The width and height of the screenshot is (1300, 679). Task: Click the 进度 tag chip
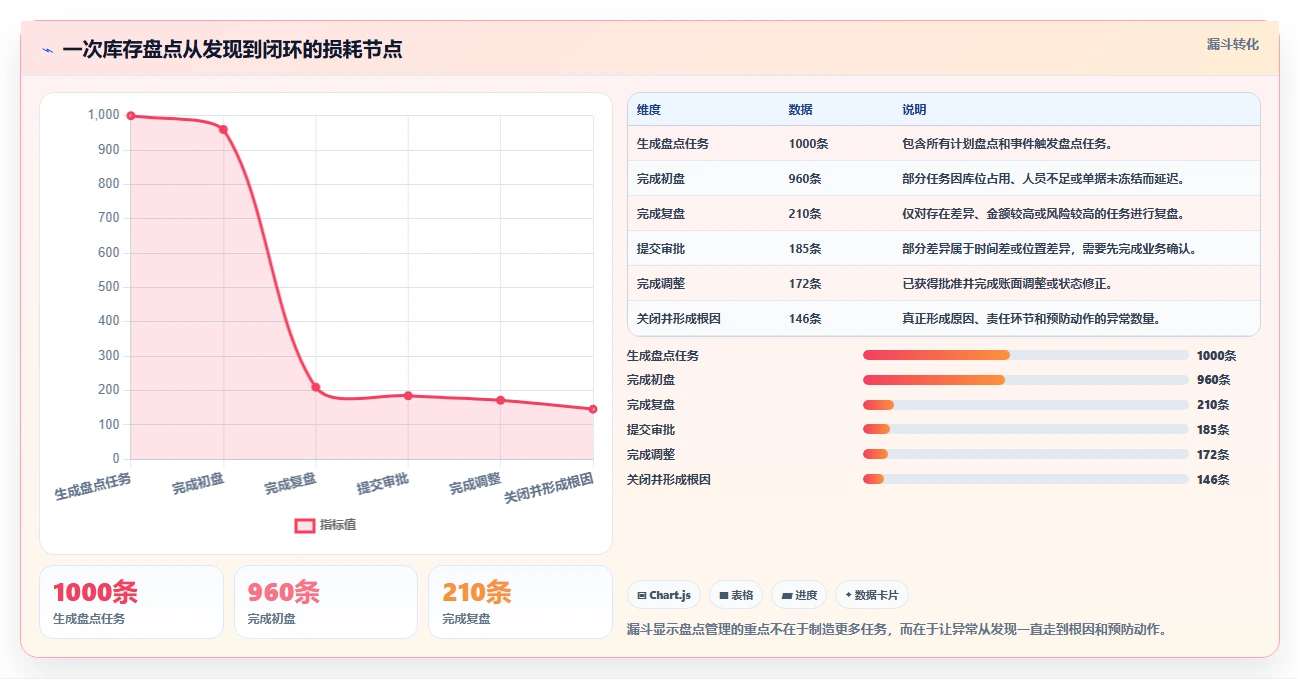pyautogui.click(x=799, y=595)
